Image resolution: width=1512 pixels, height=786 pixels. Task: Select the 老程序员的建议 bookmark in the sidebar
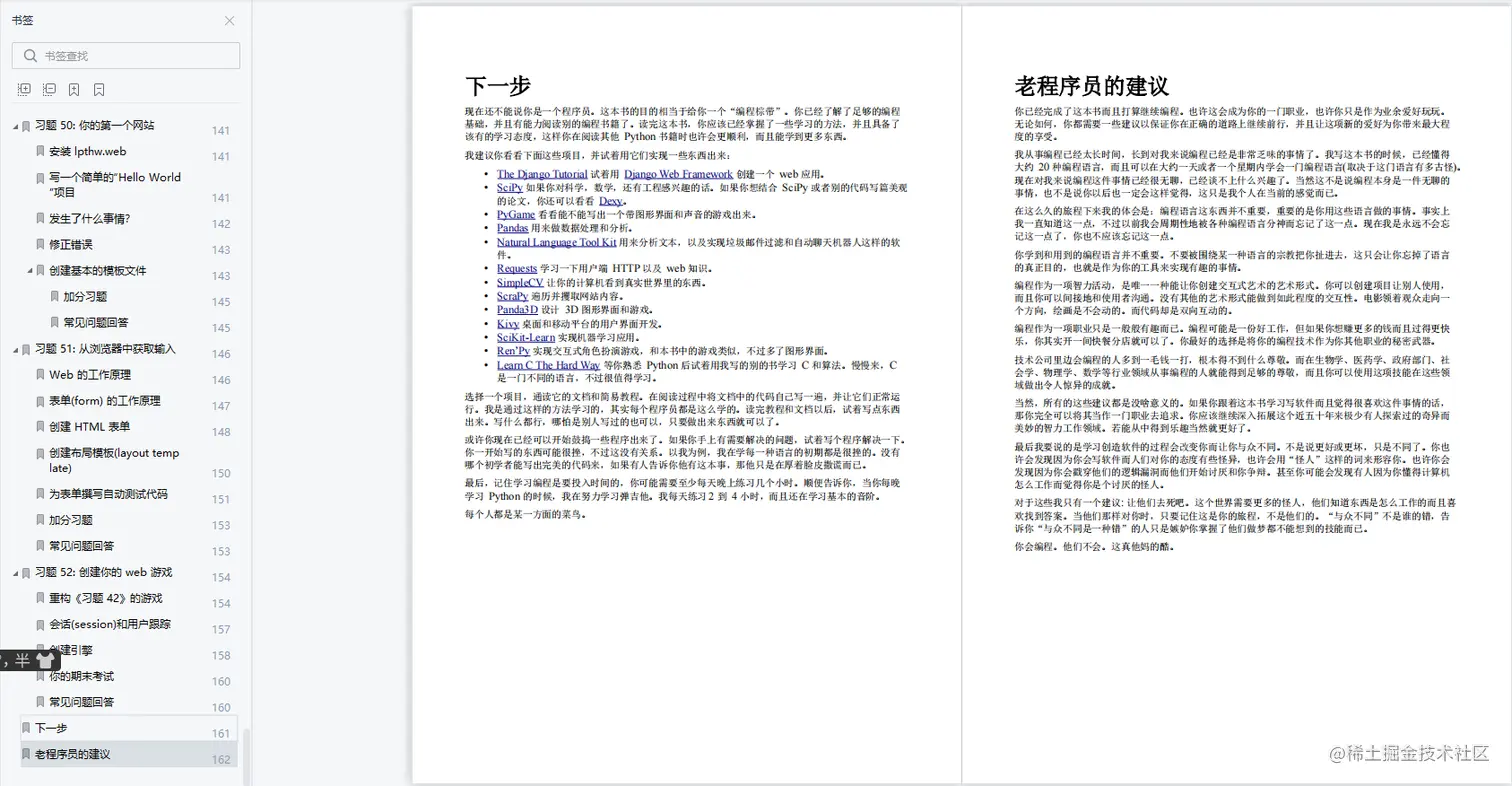tap(128, 754)
